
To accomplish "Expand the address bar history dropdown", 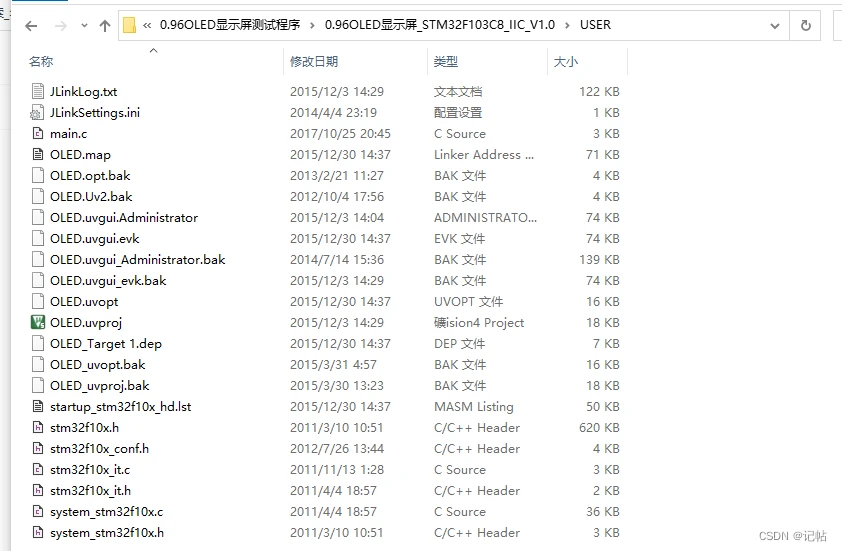I will (x=774, y=25).
